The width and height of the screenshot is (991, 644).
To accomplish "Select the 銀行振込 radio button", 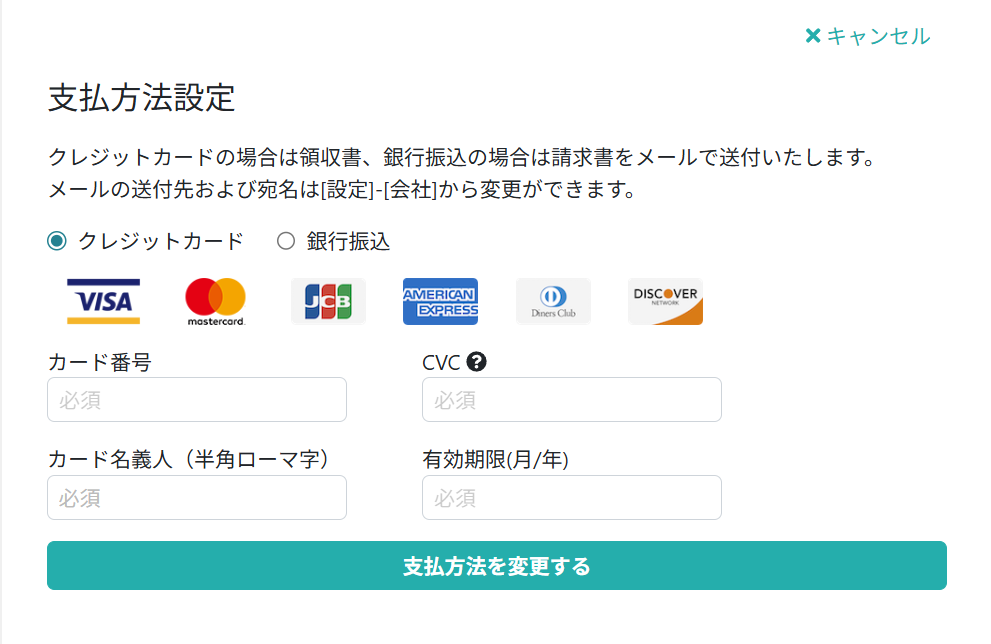I will [x=286, y=241].
